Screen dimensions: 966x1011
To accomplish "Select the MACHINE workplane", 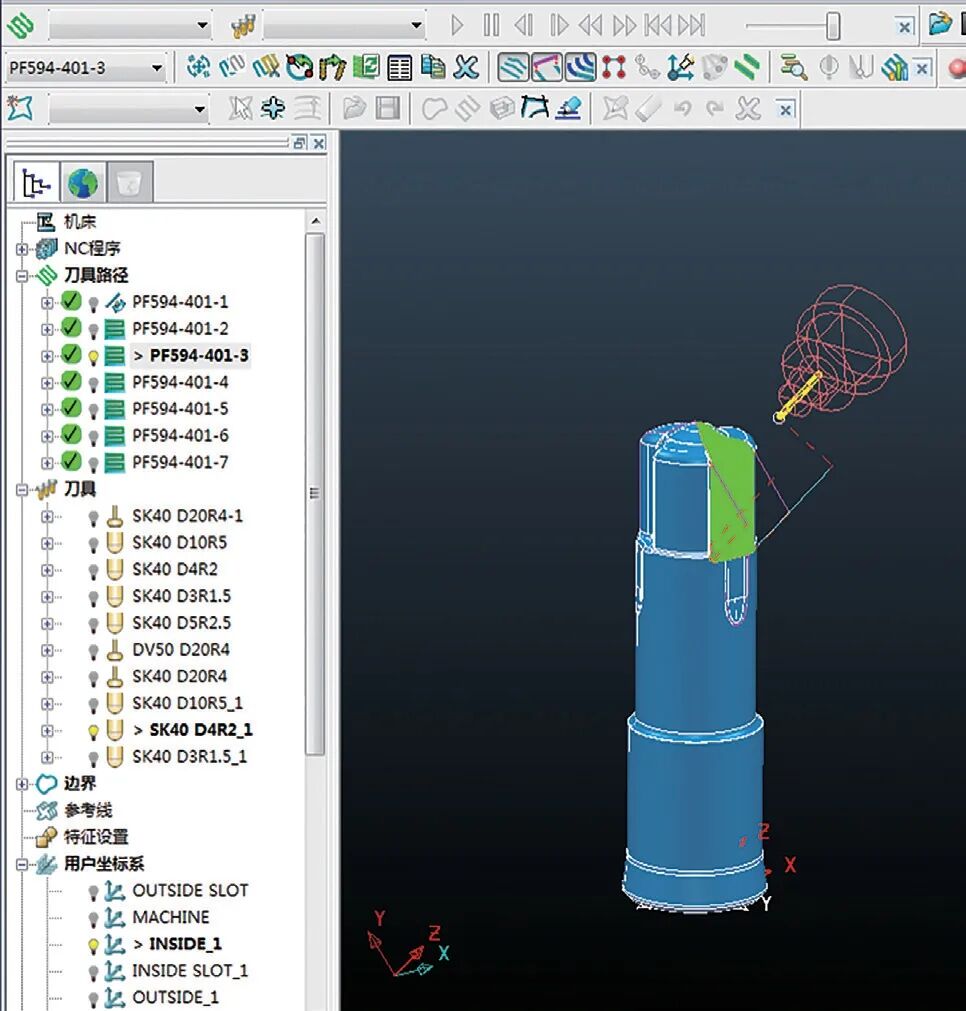I will (x=170, y=917).
